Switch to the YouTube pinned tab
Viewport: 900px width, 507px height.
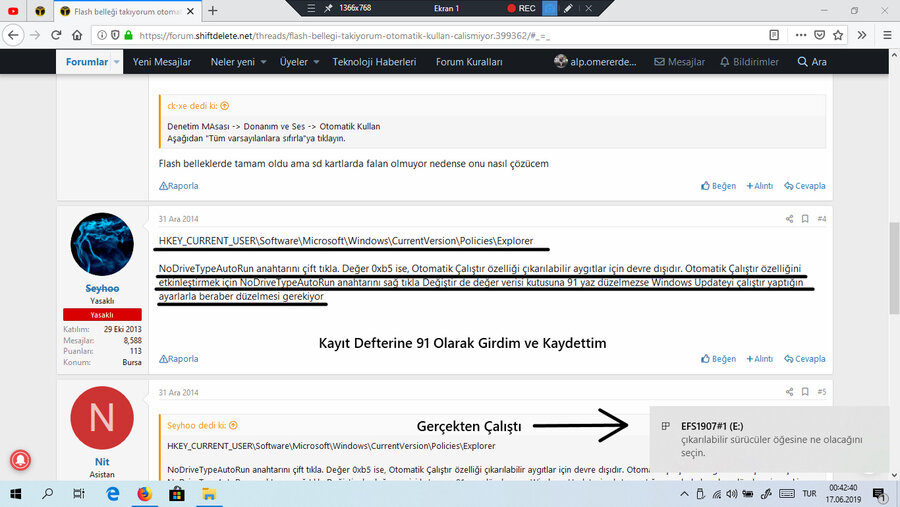click(13, 11)
